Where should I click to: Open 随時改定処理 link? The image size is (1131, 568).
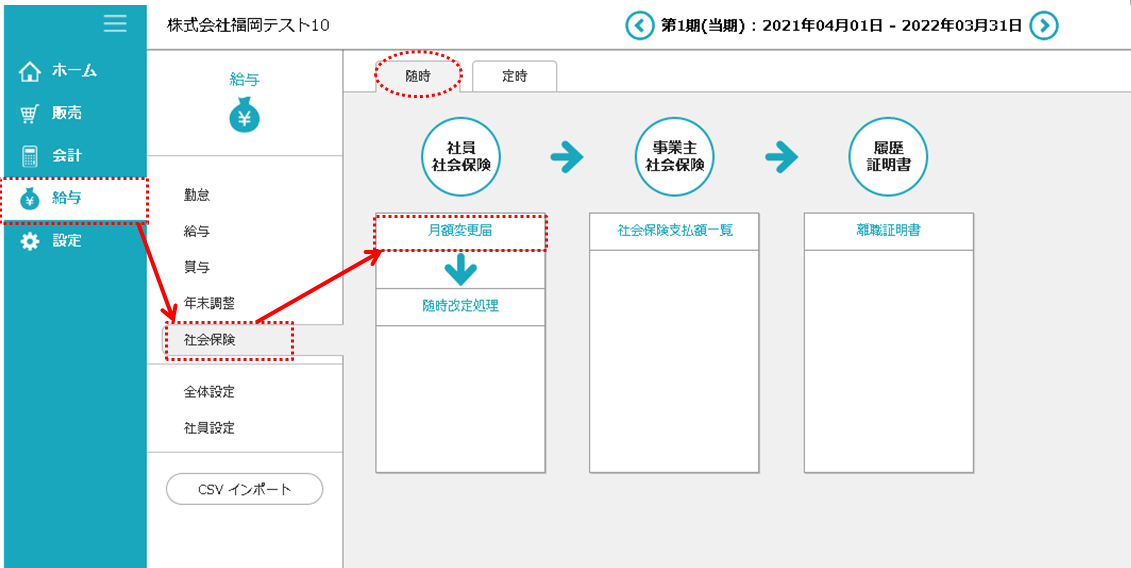(460, 307)
